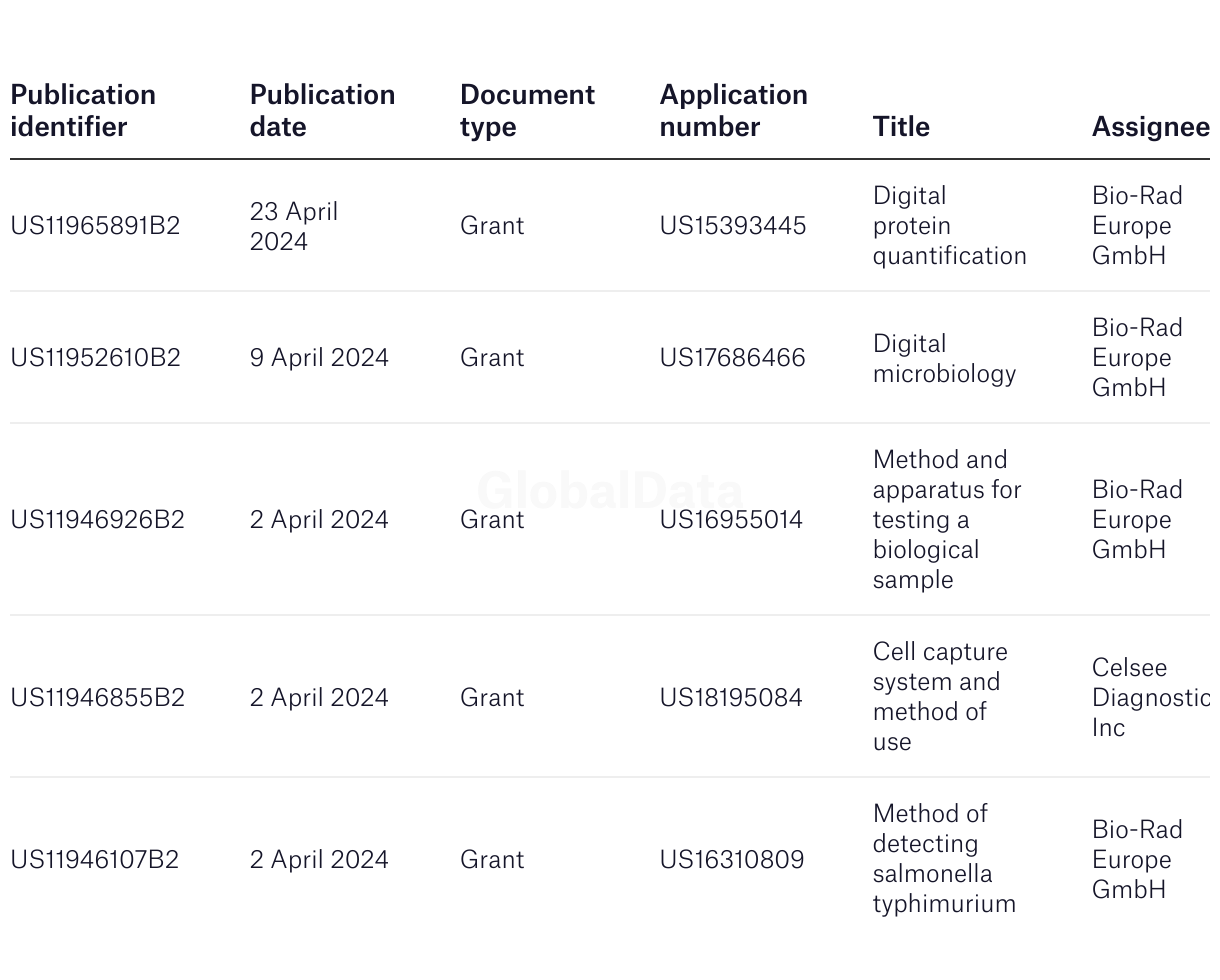The width and height of the screenshot is (1220, 980).
Task: Click the Assignee column header
Action: [x=1150, y=127]
